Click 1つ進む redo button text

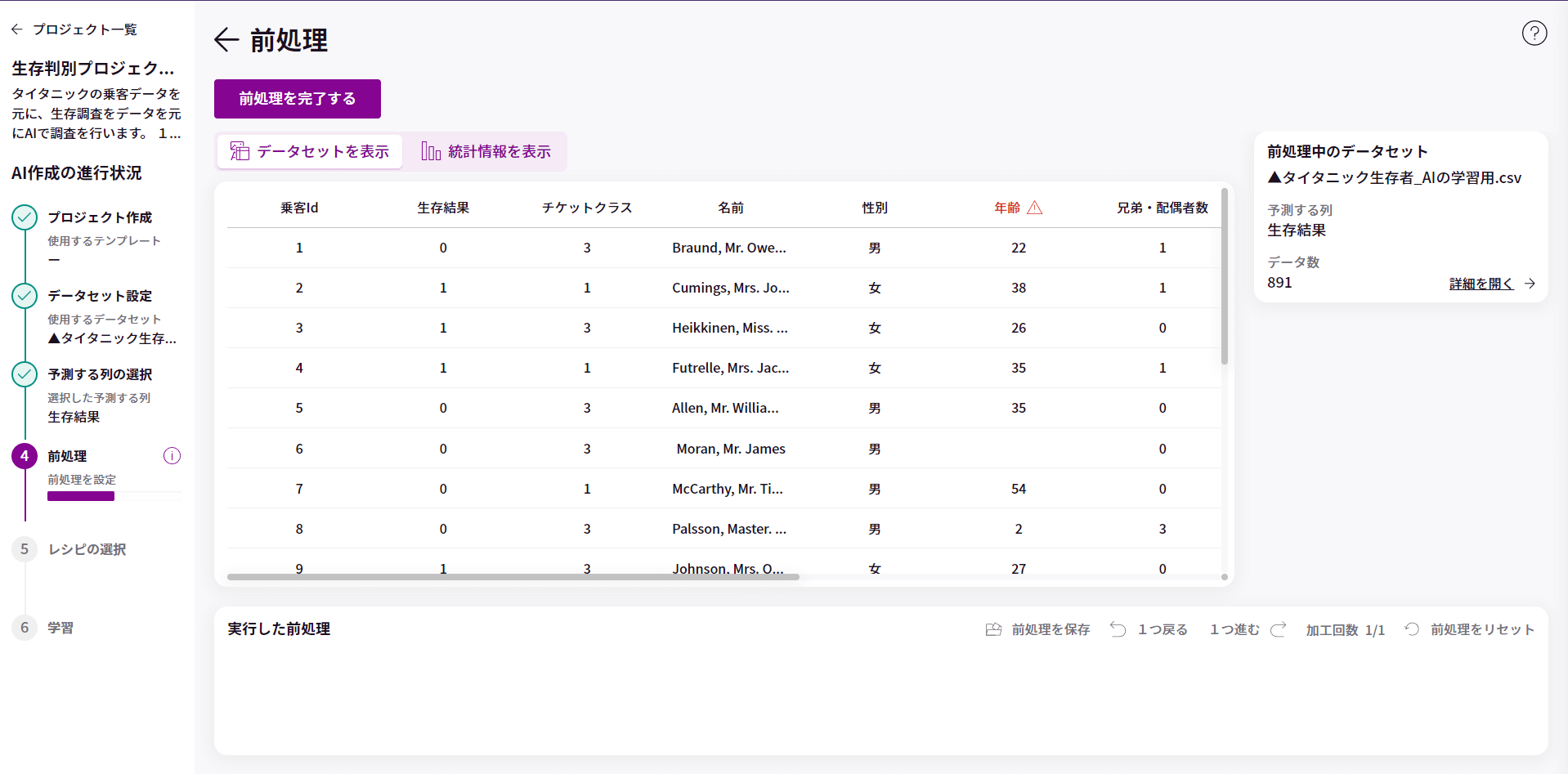click(x=1234, y=629)
